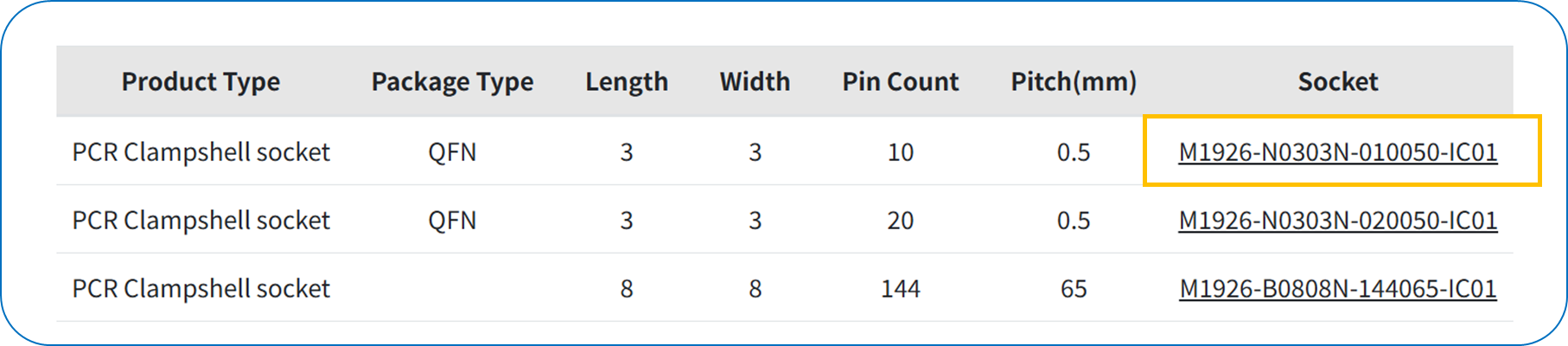Click the pin count value 144

901,289
